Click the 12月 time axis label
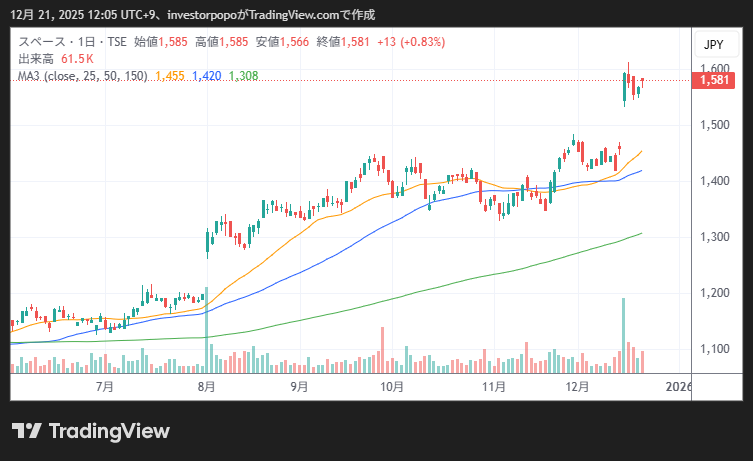This screenshot has height=461, width=753. (576, 386)
